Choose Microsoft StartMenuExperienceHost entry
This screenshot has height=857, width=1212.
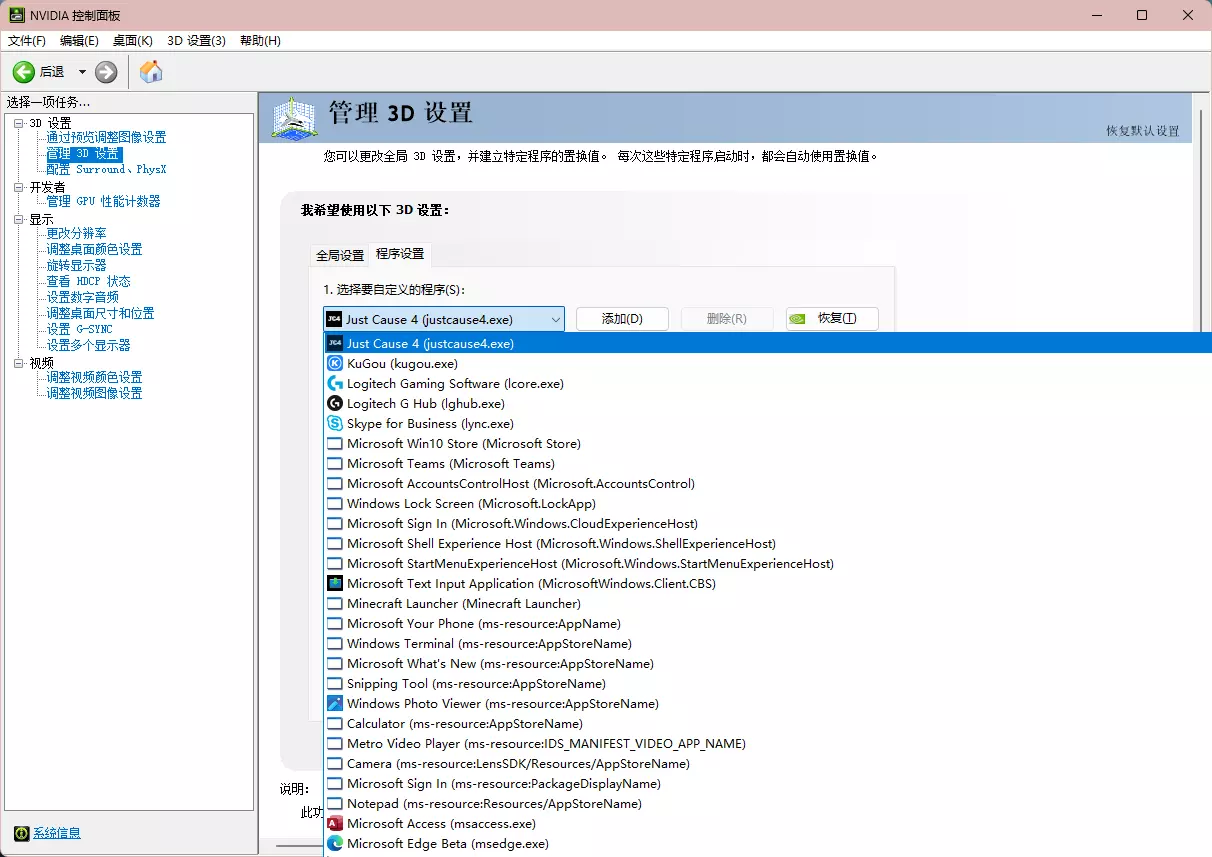[x=768, y=563]
